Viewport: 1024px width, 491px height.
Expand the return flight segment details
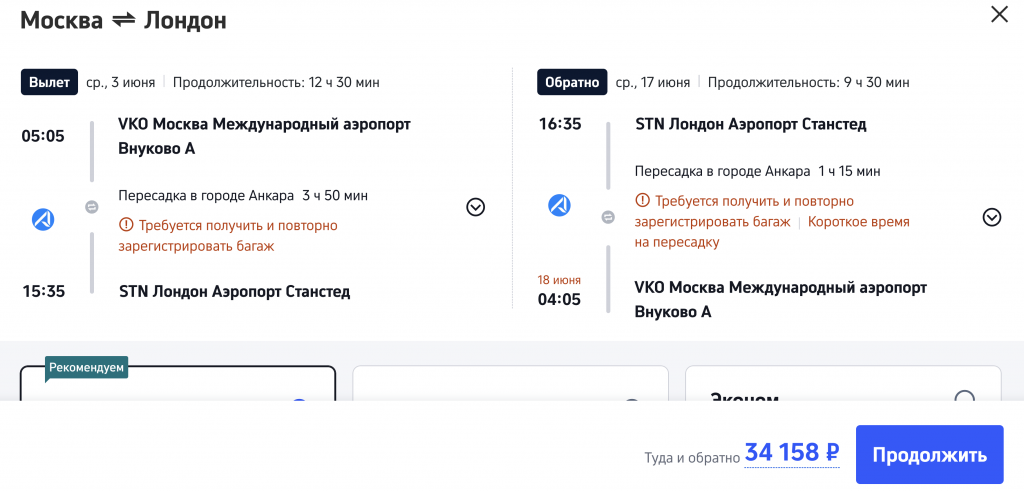(992, 217)
